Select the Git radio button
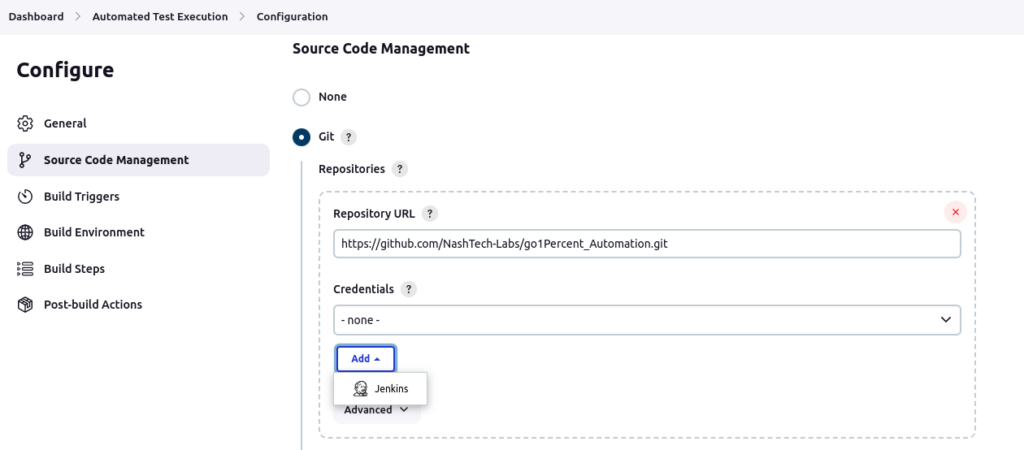Viewport: 1024px width, 450px height. [x=301, y=138]
